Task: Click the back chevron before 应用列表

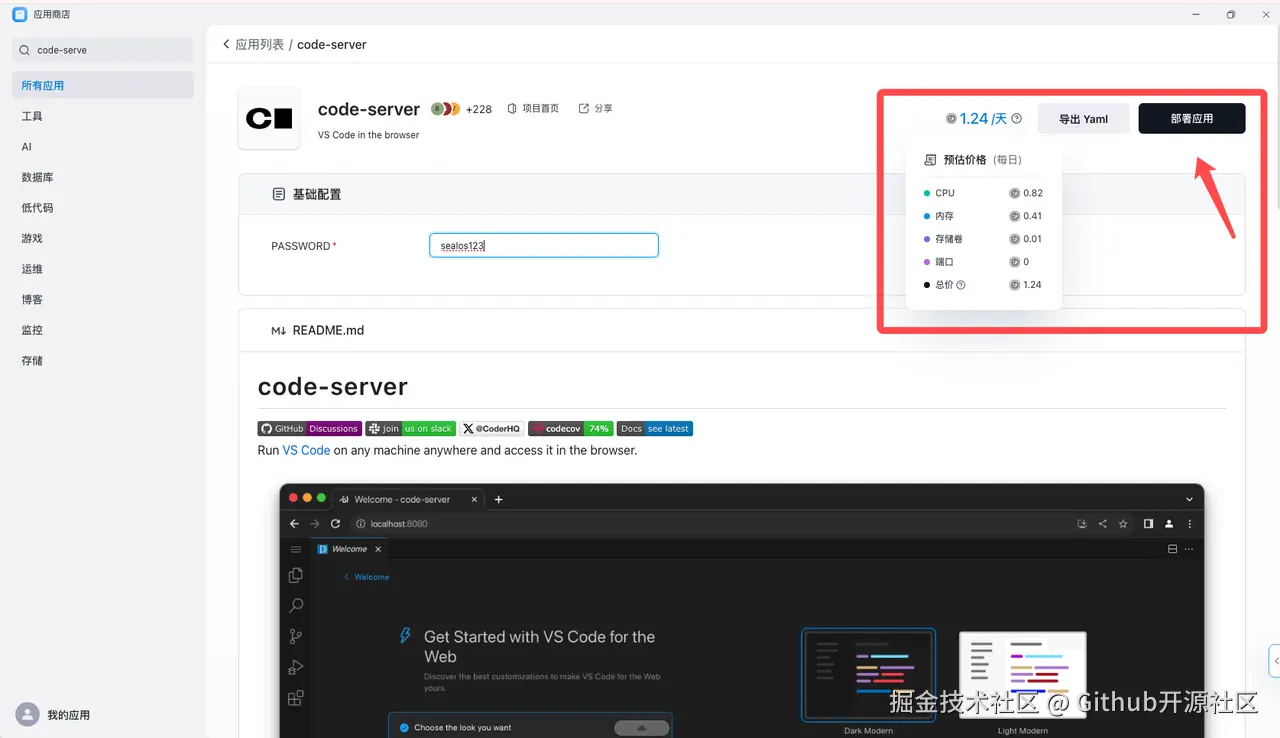Action: pos(226,44)
